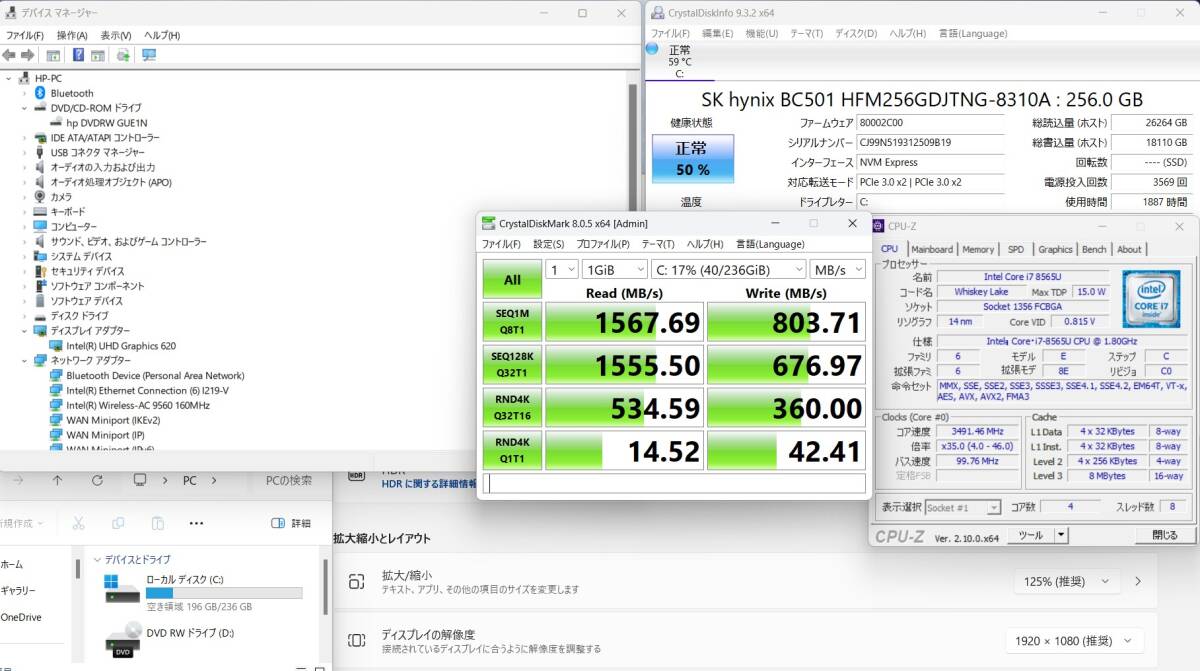Open the three-dot more options in File Explorer
1200x671 pixels.
coord(196,523)
